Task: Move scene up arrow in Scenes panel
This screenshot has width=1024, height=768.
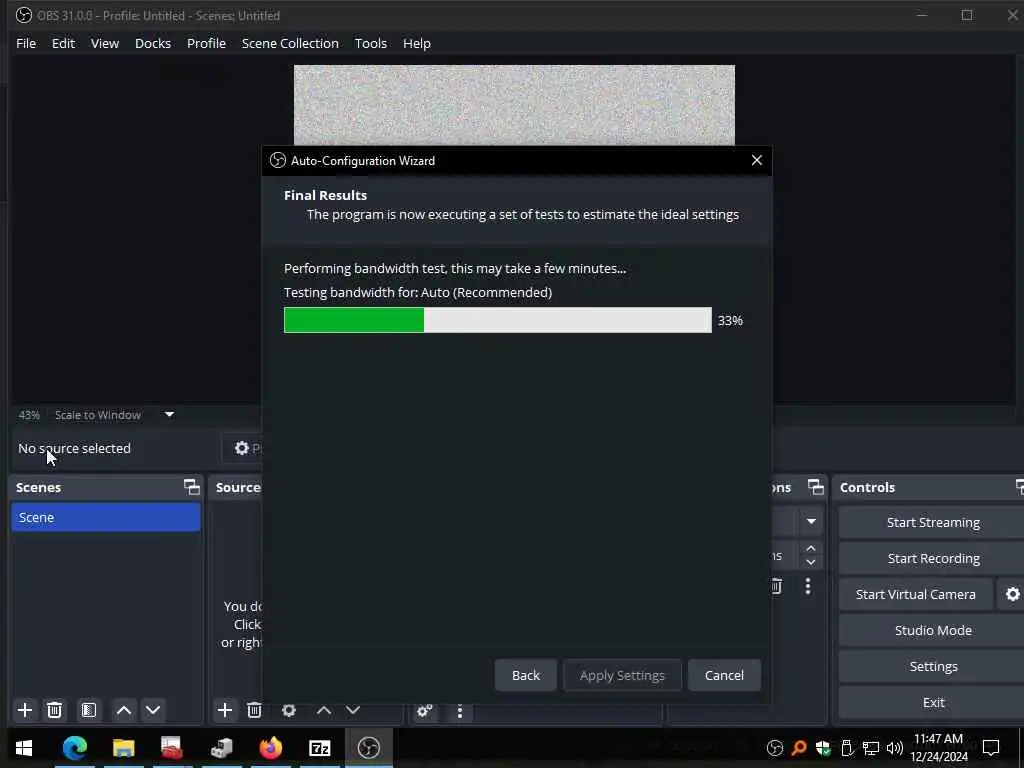Action: [x=123, y=710]
